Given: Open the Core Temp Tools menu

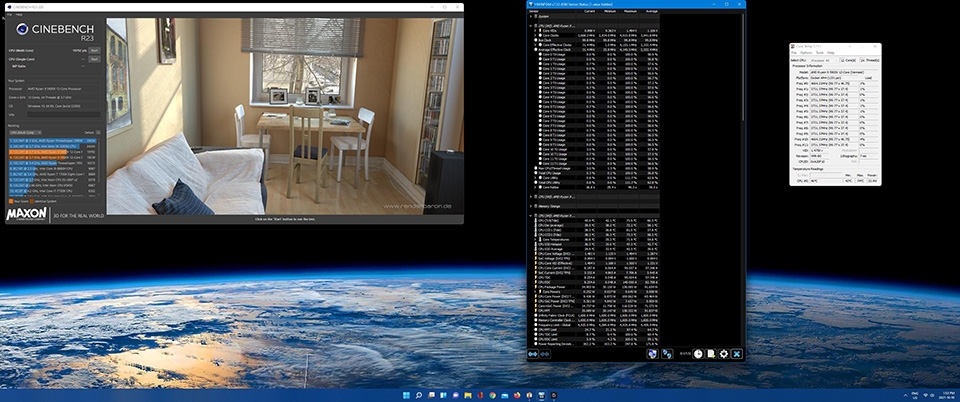Looking at the screenshot, I should pos(820,53).
